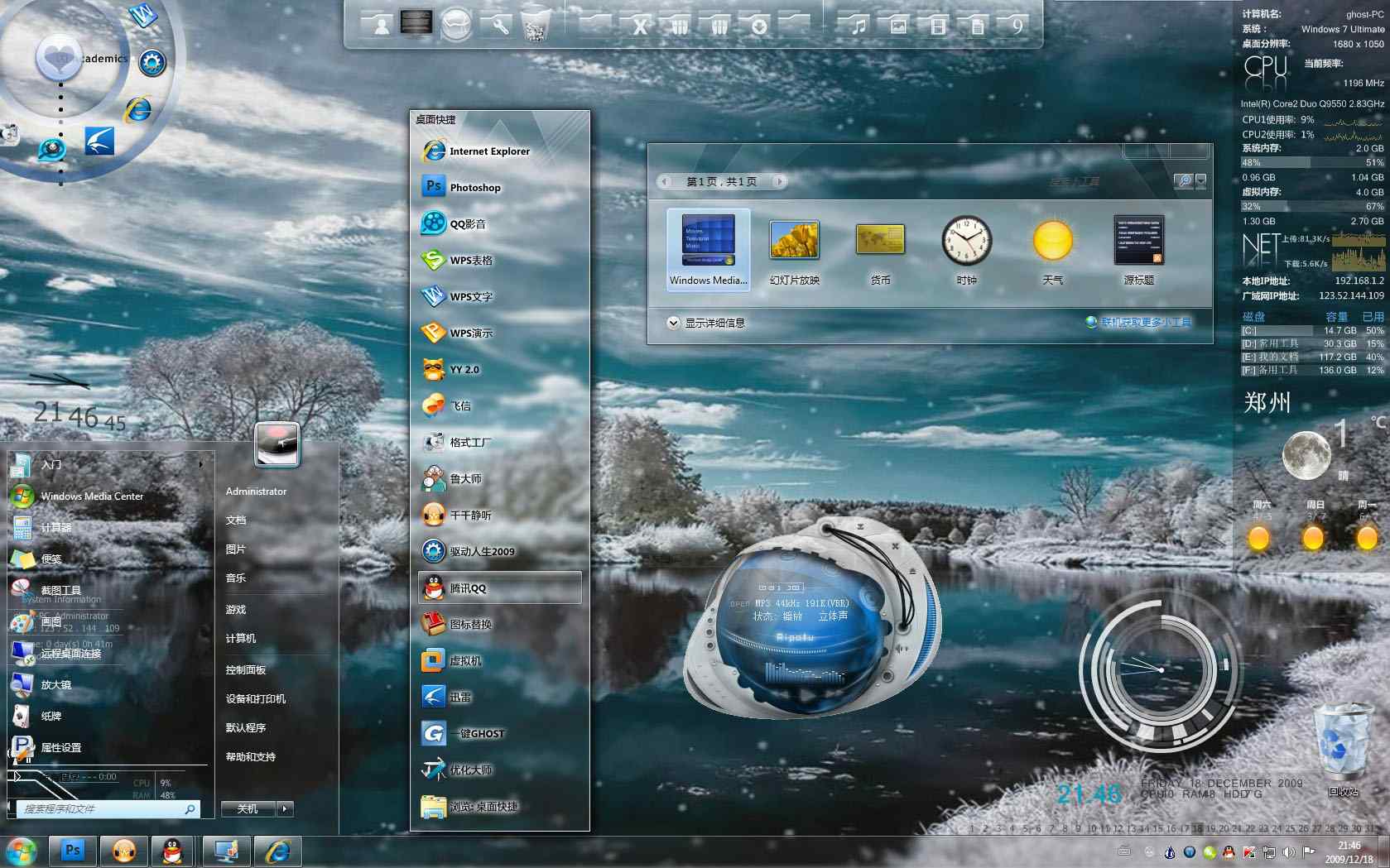The image size is (1390, 868).
Task: Select the 天气 weather gadget
Action: coord(1052,250)
